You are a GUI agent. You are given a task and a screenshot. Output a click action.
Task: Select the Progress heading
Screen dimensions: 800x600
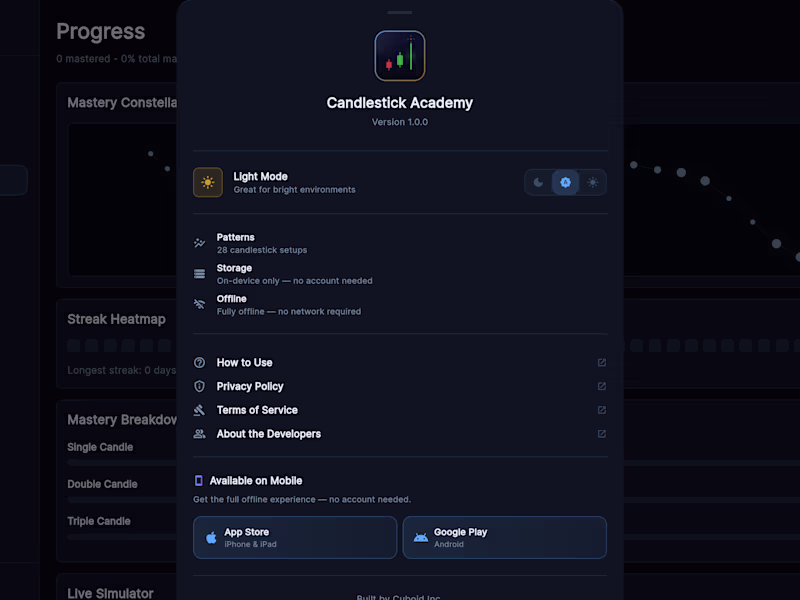point(100,31)
